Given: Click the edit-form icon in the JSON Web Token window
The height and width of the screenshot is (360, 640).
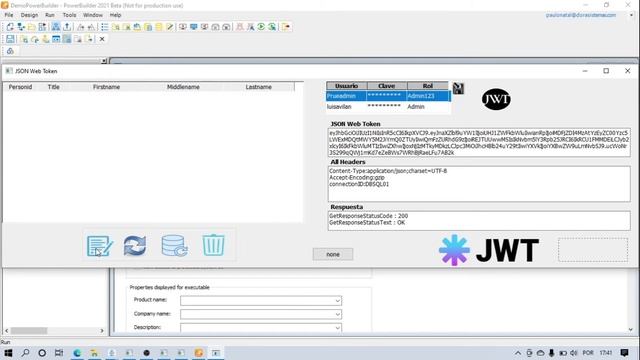Looking at the screenshot, I should pos(100,246).
